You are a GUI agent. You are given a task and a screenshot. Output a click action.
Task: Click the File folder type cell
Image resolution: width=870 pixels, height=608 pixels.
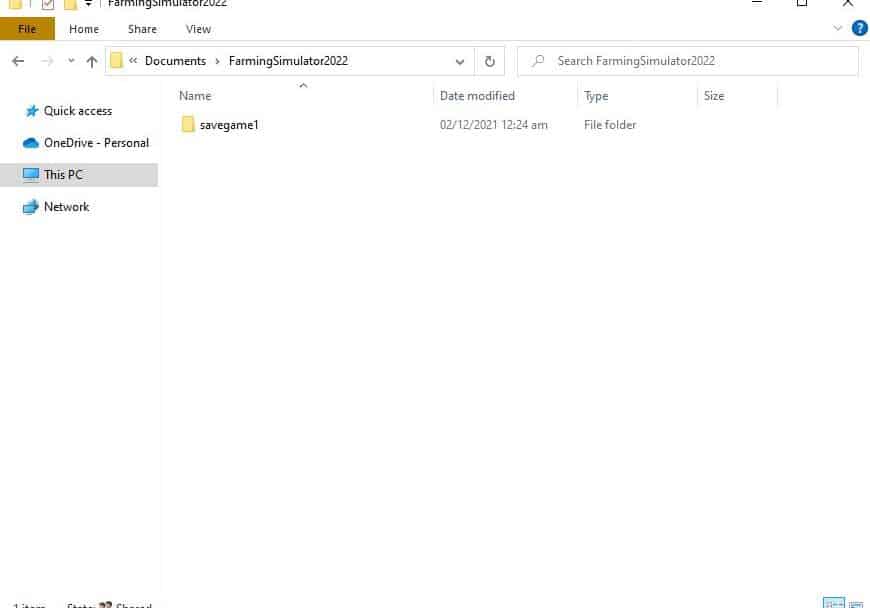[610, 125]
